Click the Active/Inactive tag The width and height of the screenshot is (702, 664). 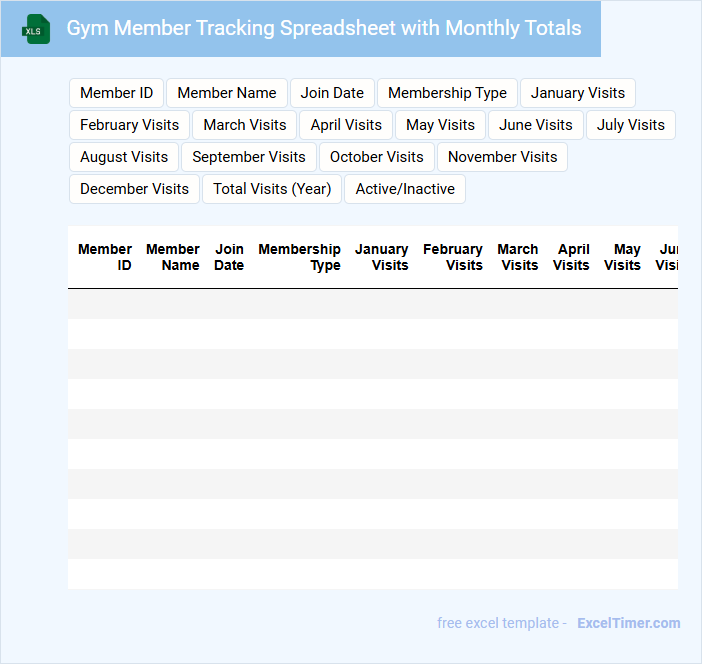[x=405, y=189]
